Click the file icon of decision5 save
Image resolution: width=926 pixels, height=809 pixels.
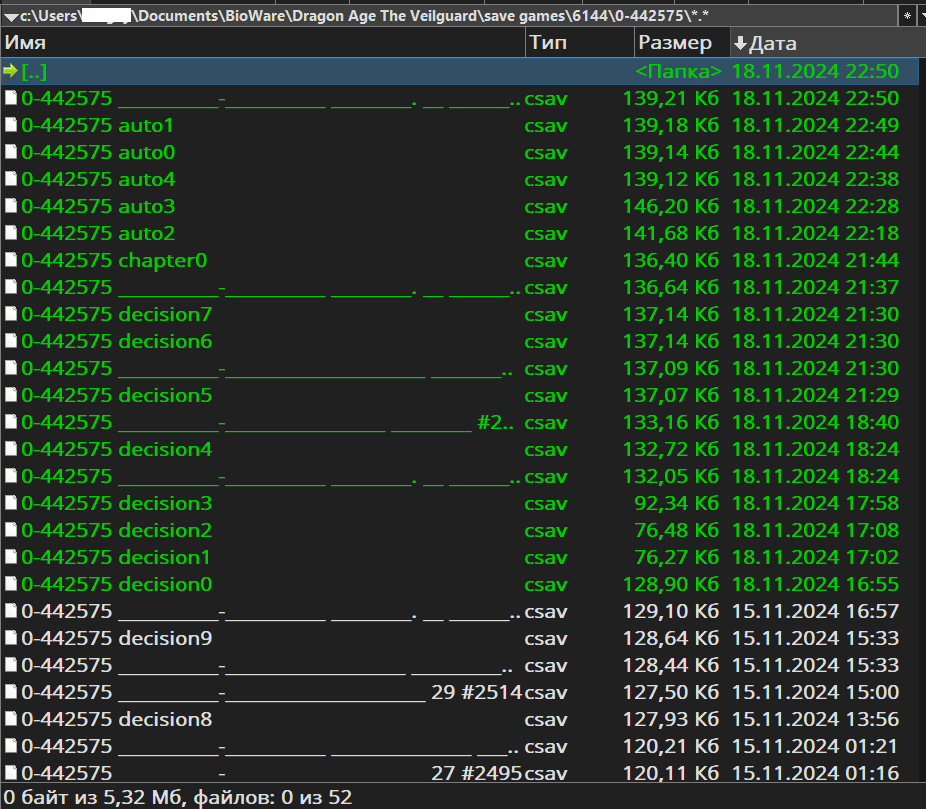coord(11,395)
